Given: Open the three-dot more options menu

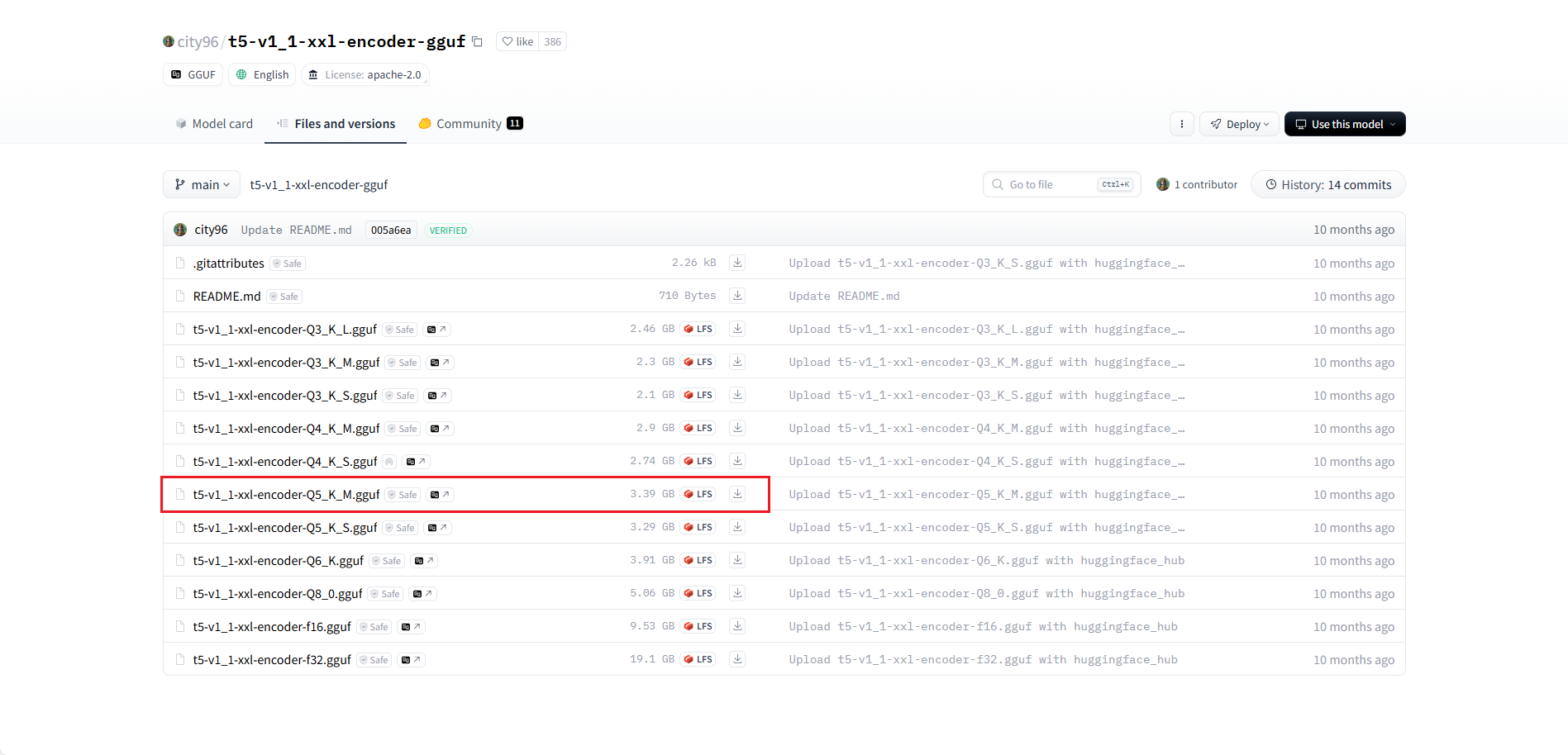Looking at the screenshot, I should click(x=1181, y=124).
